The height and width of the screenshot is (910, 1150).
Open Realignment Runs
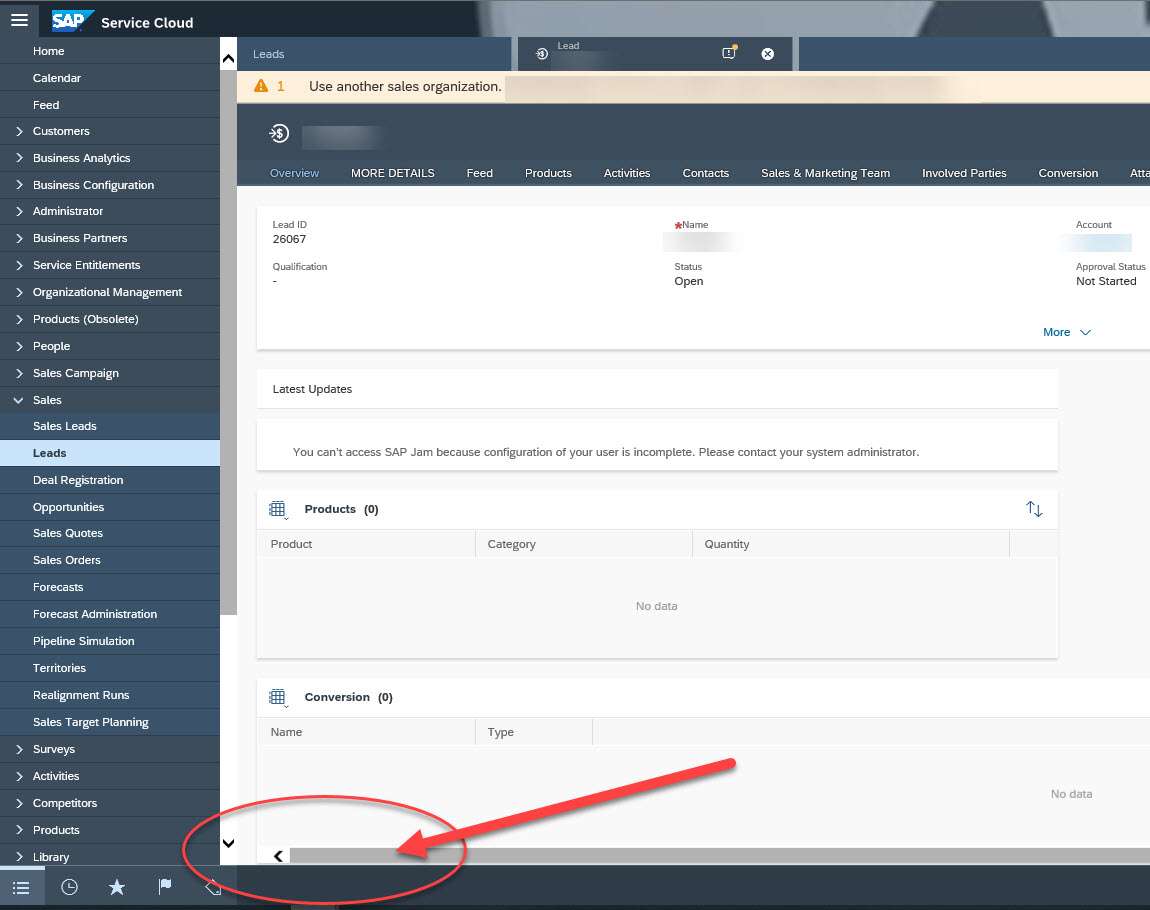(110, 696)
